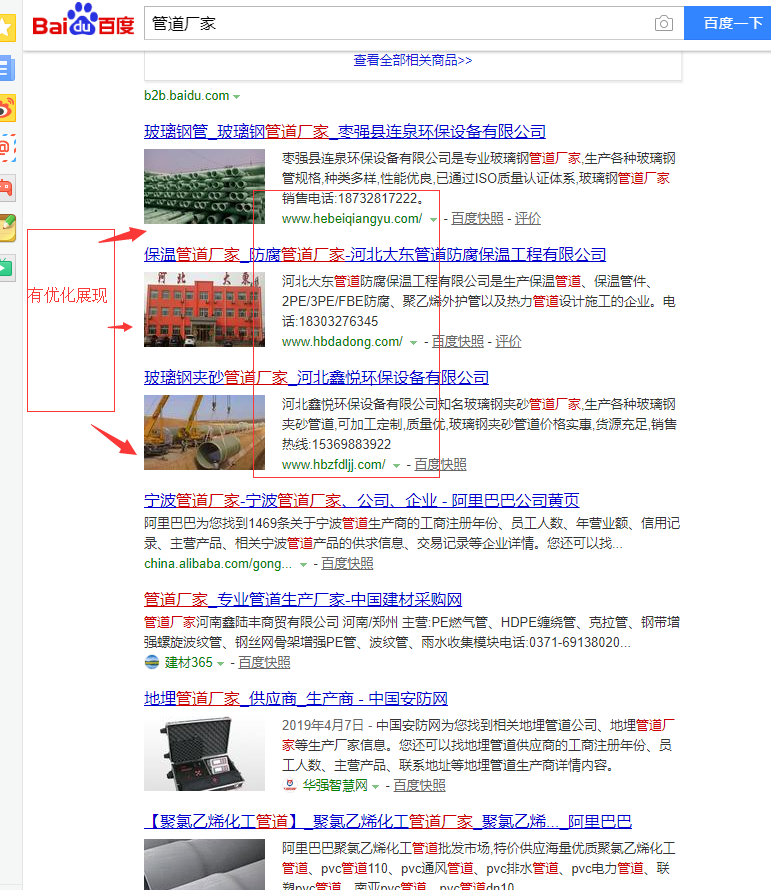Open 百度快照 next to 建材365

coord(264,662)
